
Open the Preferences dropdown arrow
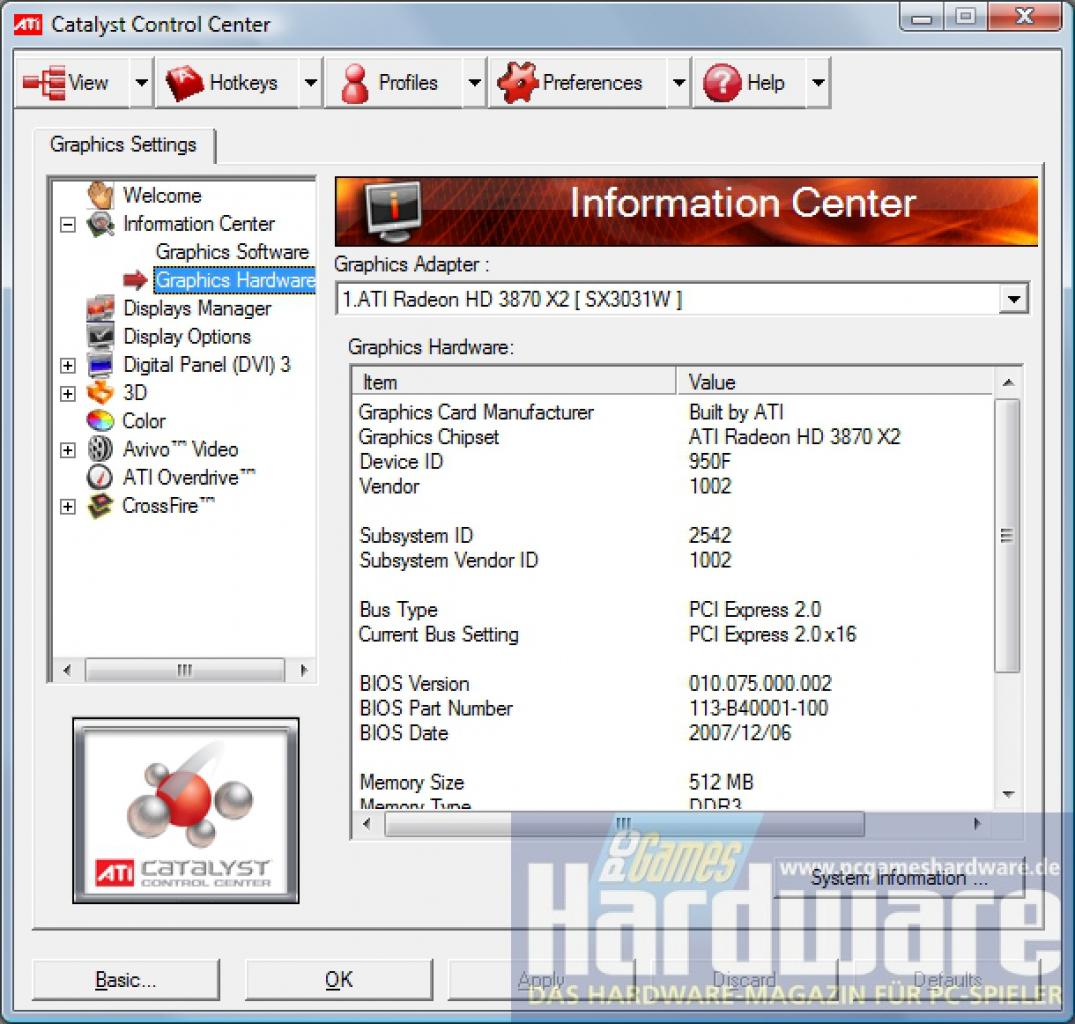point(679,83)
